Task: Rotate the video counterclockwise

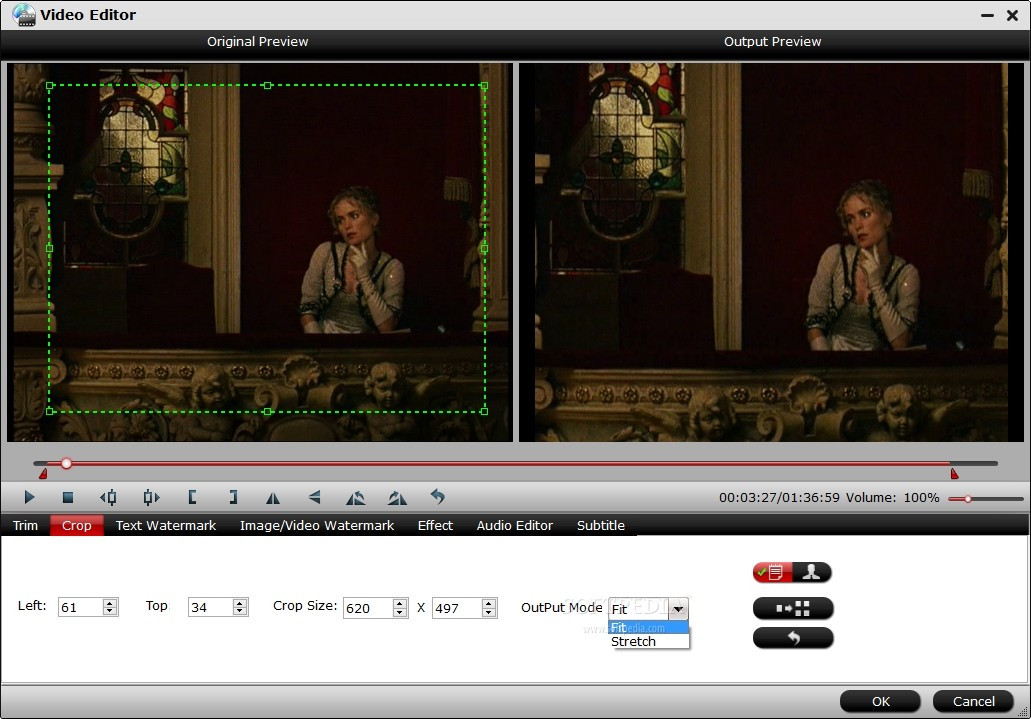Action: pos(356,498)
